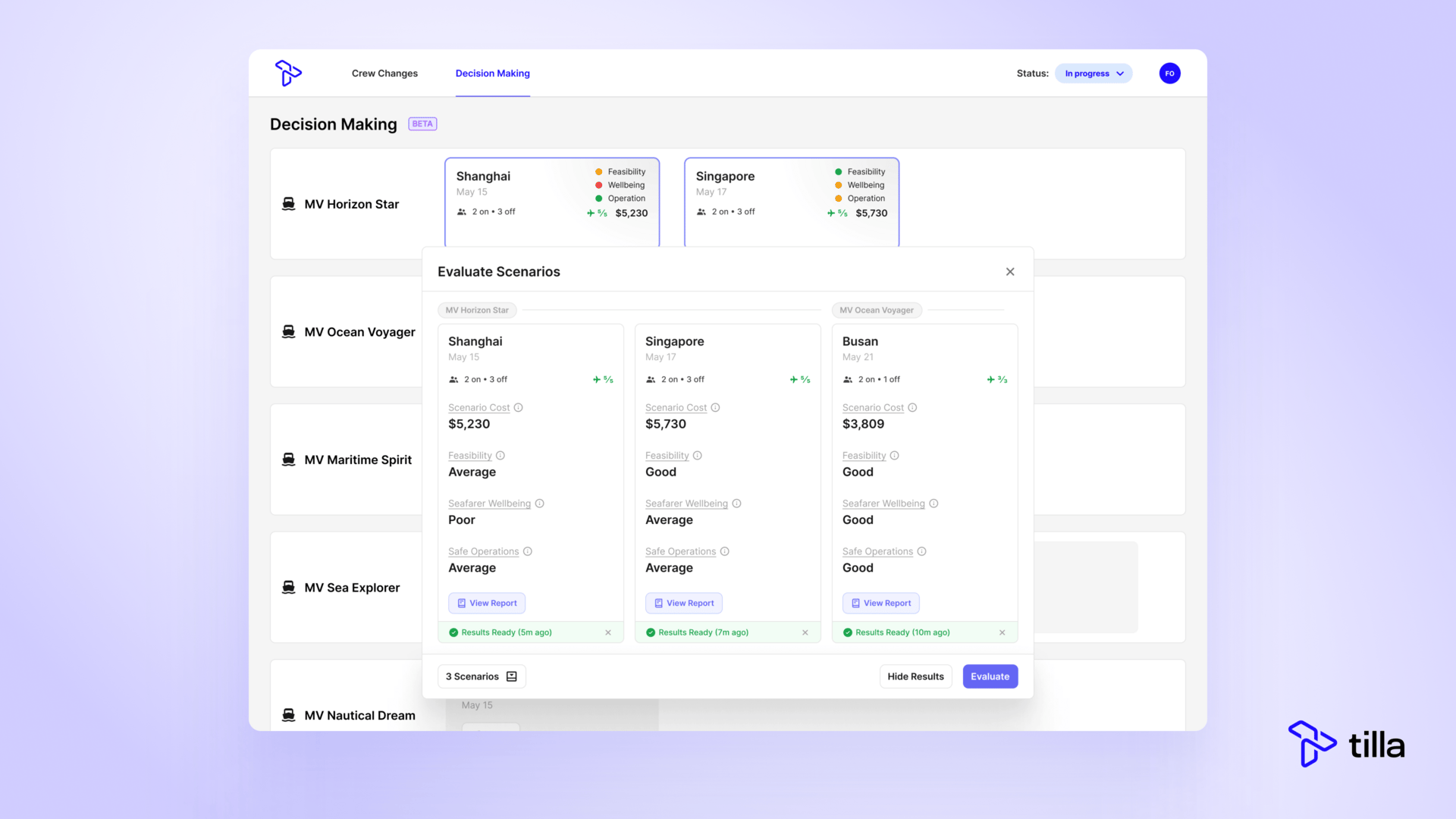This screenshot has width=1456, height=819.
Task: Click info icon beside Busan Seafarer Wellbeing
Action: pyautogui.click(x=934, y=504)
